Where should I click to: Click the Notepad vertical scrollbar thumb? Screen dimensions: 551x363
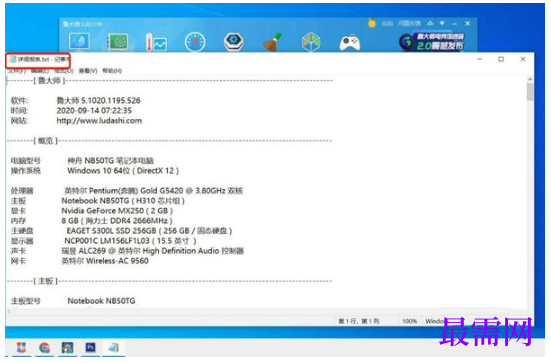point(530,91)
